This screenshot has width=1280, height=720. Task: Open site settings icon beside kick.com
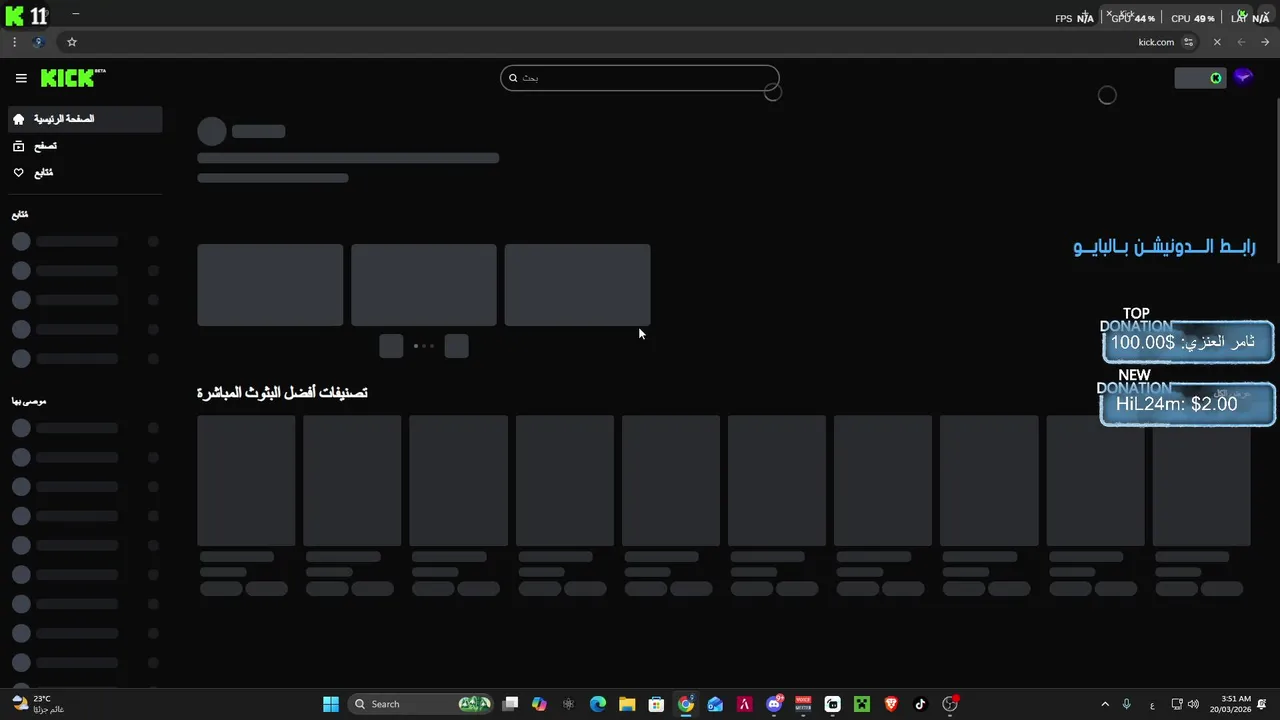(x=1188, y=42)
